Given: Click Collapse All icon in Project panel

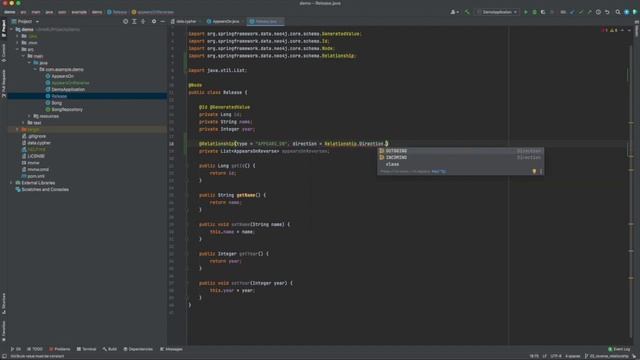Looking at the screenshot, I should point(143,21).
